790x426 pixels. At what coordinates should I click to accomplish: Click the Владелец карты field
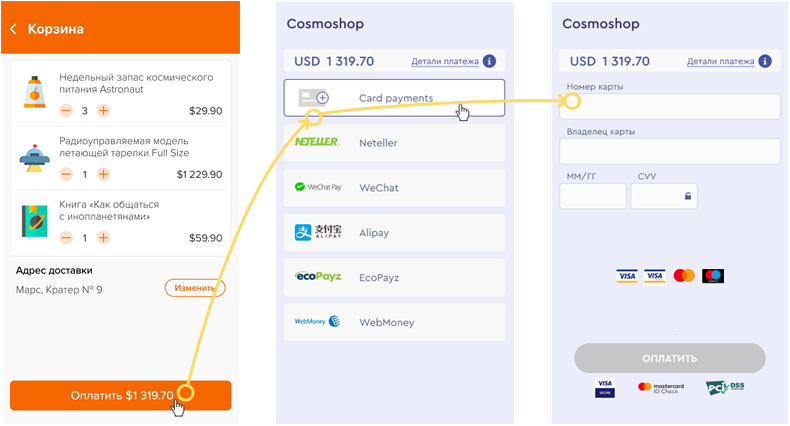(670, 151)
